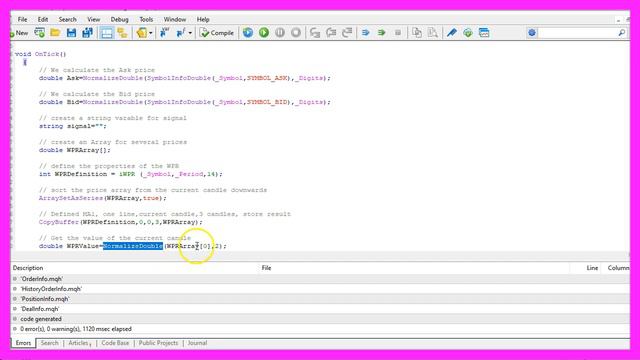Toggle the Navigator panel icon

tap(122, 33)
